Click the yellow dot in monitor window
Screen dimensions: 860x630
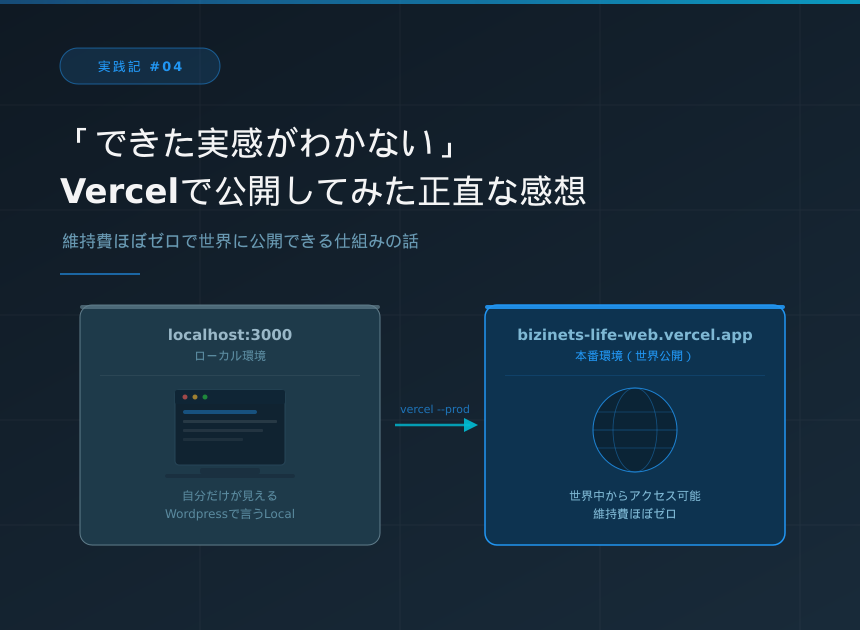coord(195,397)
